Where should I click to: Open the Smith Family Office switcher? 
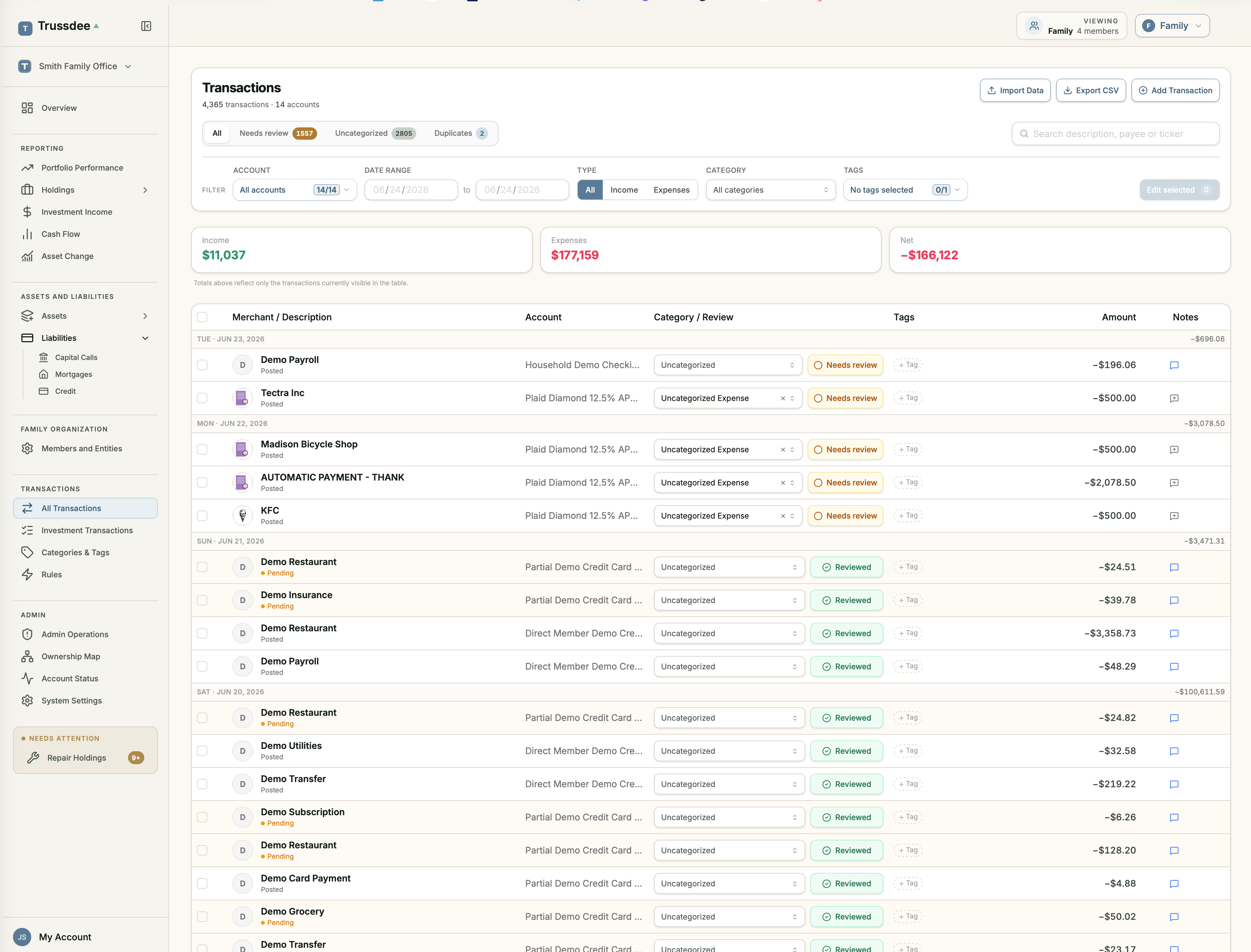pyautogui.click(x=75, y=66)
